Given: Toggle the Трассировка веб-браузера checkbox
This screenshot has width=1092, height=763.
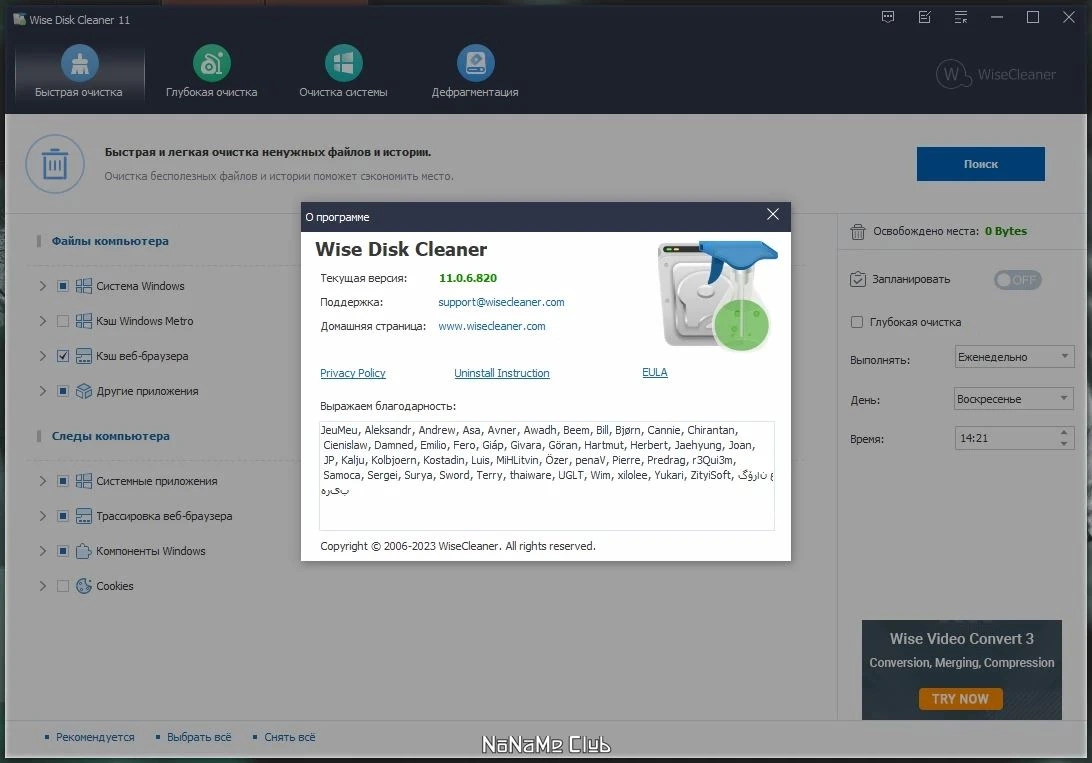Looking at the screenshot, I should [x=63, y=516].
